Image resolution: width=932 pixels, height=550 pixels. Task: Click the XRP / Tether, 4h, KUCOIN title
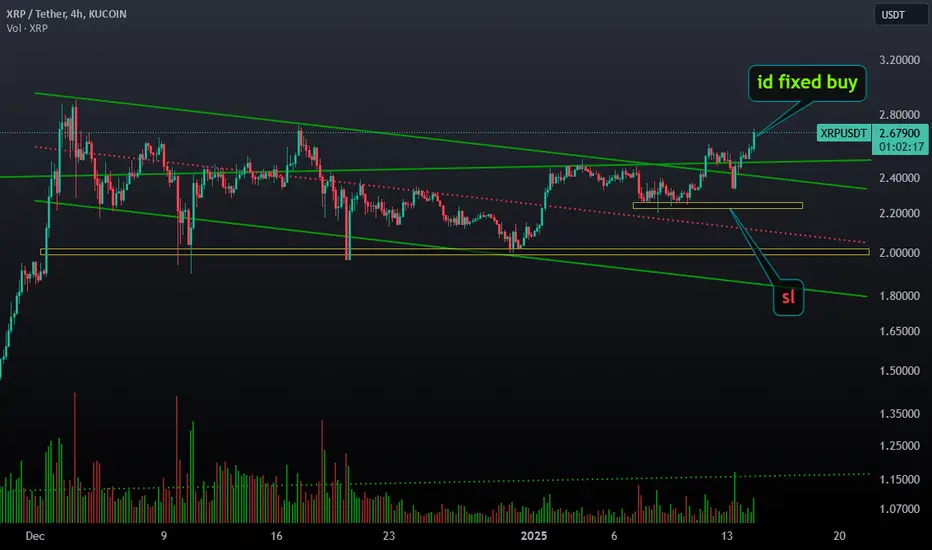[66, 14]
